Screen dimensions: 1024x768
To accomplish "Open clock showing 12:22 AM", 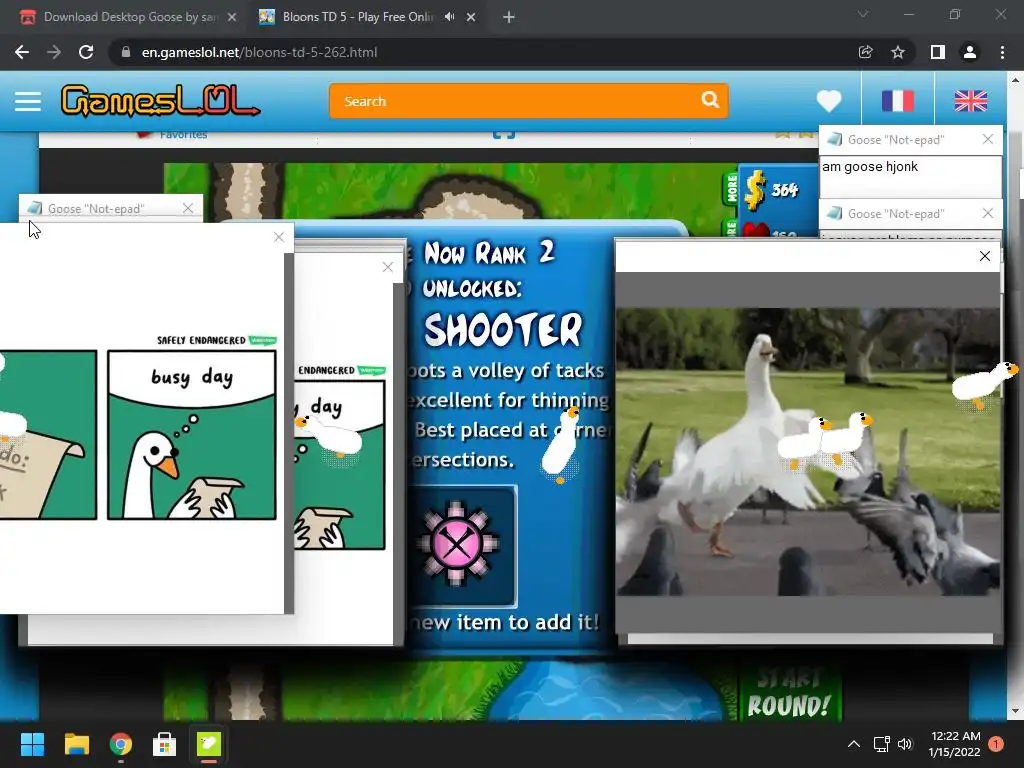I will [x=954, y=744].
